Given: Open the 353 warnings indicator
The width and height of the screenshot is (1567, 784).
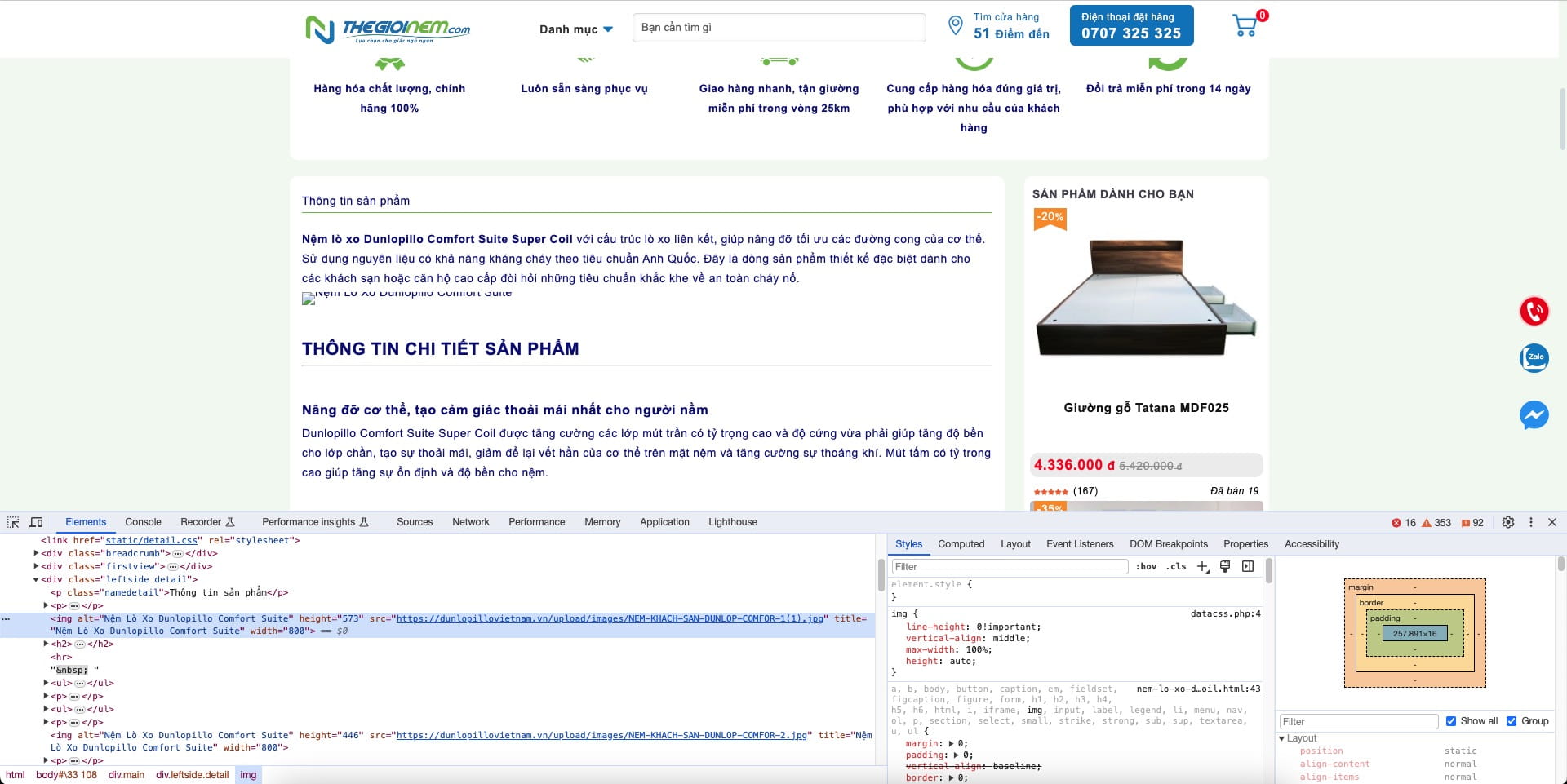Looking at the screenshot, I should (x=1436, y=523).
